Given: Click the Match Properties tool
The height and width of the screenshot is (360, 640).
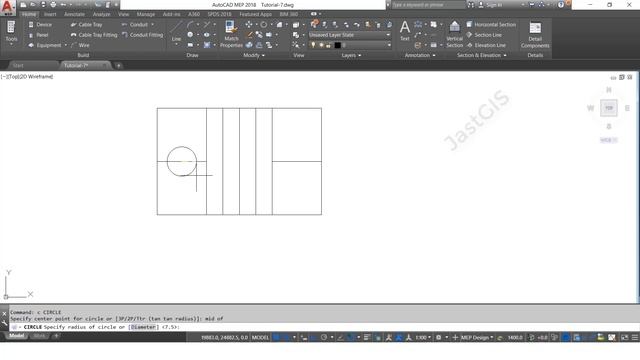Looking at the screenshot, I should [231, 34].
